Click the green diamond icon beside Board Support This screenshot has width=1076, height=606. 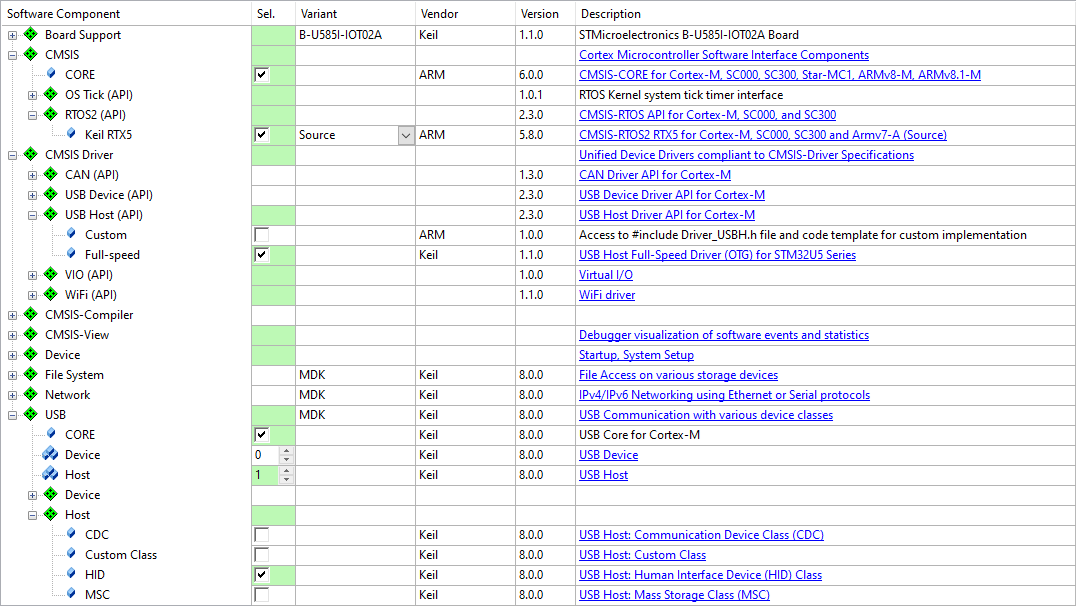(x=30, y=35)
